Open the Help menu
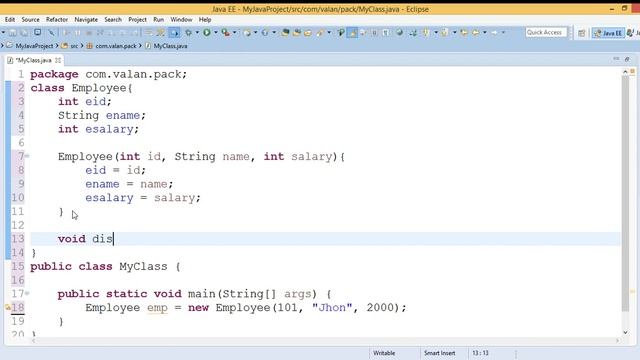640x360 pixels. 205,19
